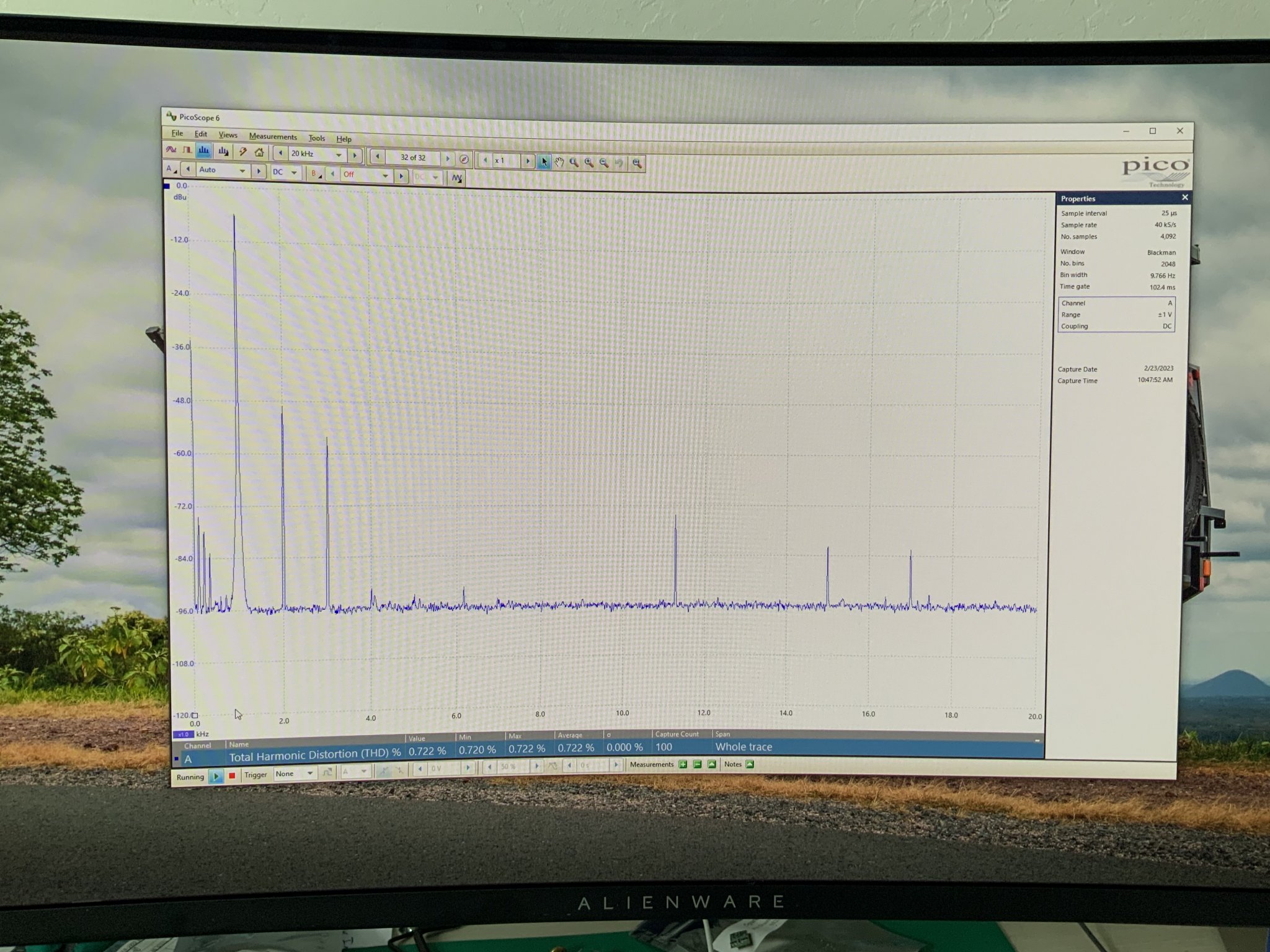The width and height of the screenshot is (1270, 952).
Task: Click the 32 of 32 buffer field
Action: [x=413, y=157]
